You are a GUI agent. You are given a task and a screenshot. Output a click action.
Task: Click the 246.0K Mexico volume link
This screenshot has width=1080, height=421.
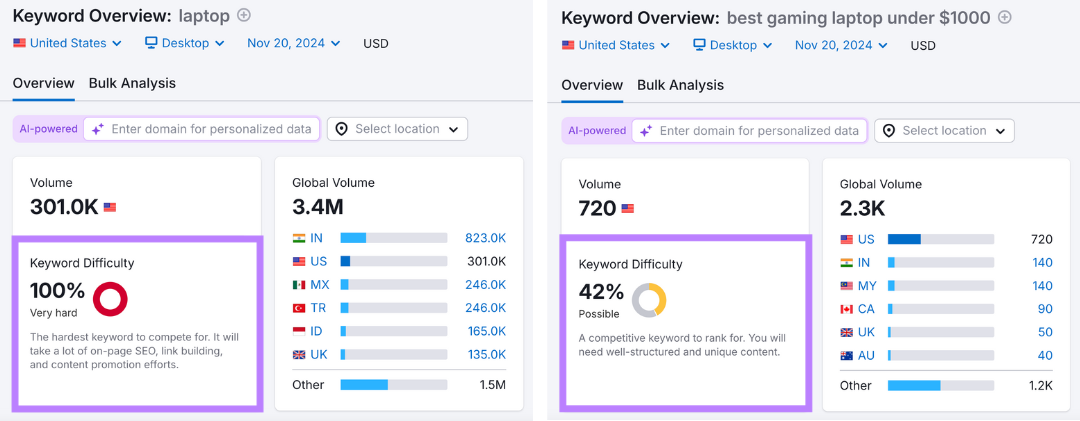[485, 285]
